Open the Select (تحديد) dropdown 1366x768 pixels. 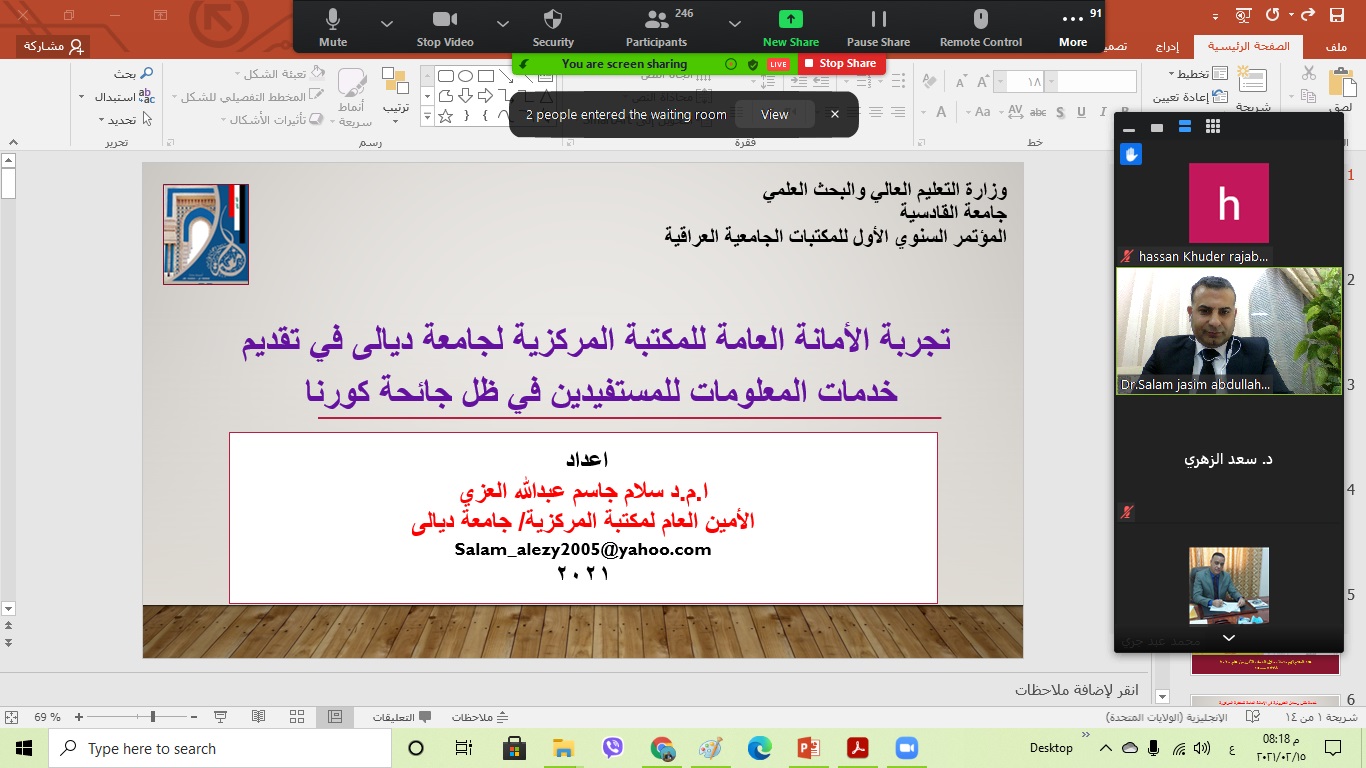(x=125, y=120)
